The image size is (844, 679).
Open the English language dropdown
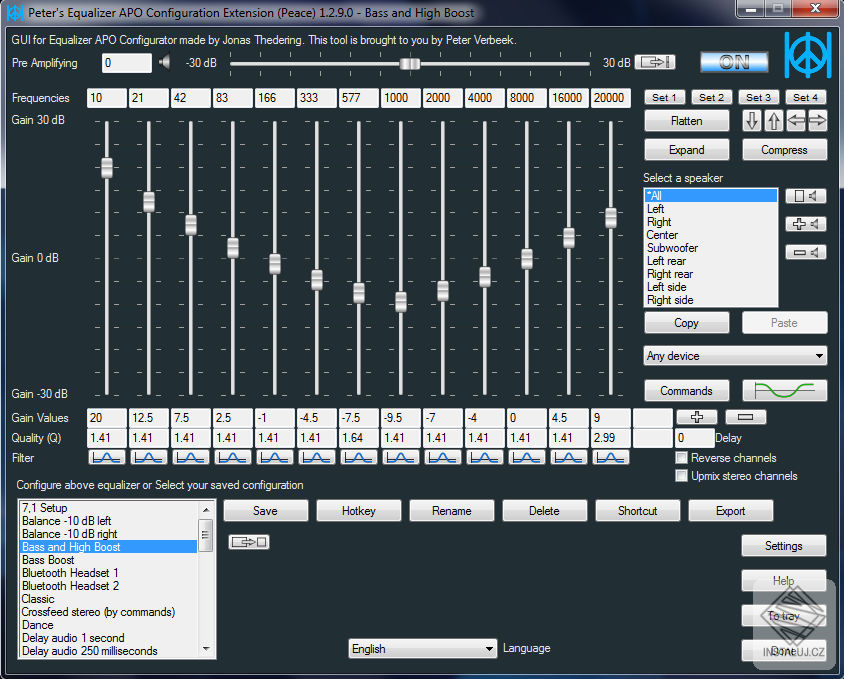pyautogui.click(x=422, y=649)
